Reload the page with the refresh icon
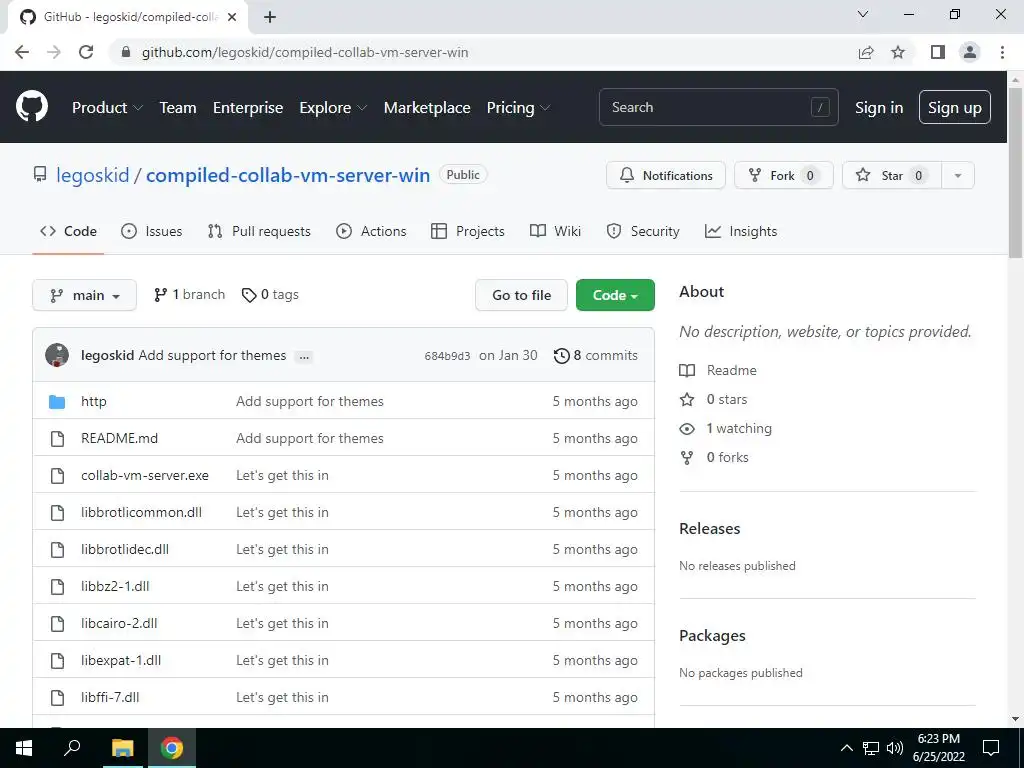The height and width of the screenshot is (768, 1024). tap(86, 52)
